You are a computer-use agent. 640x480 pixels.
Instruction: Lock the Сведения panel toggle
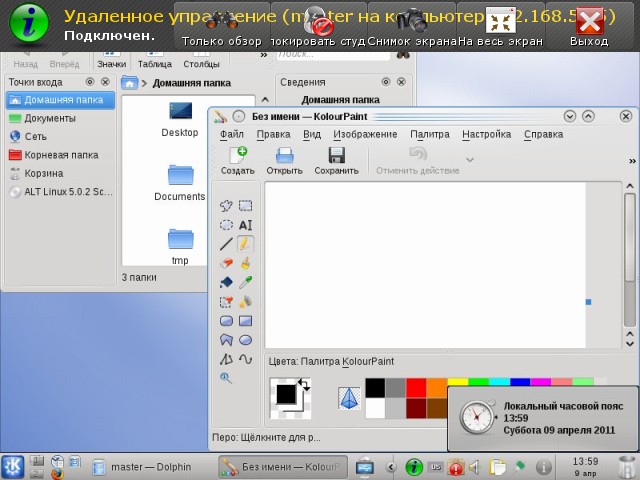(x=386, y=82)
